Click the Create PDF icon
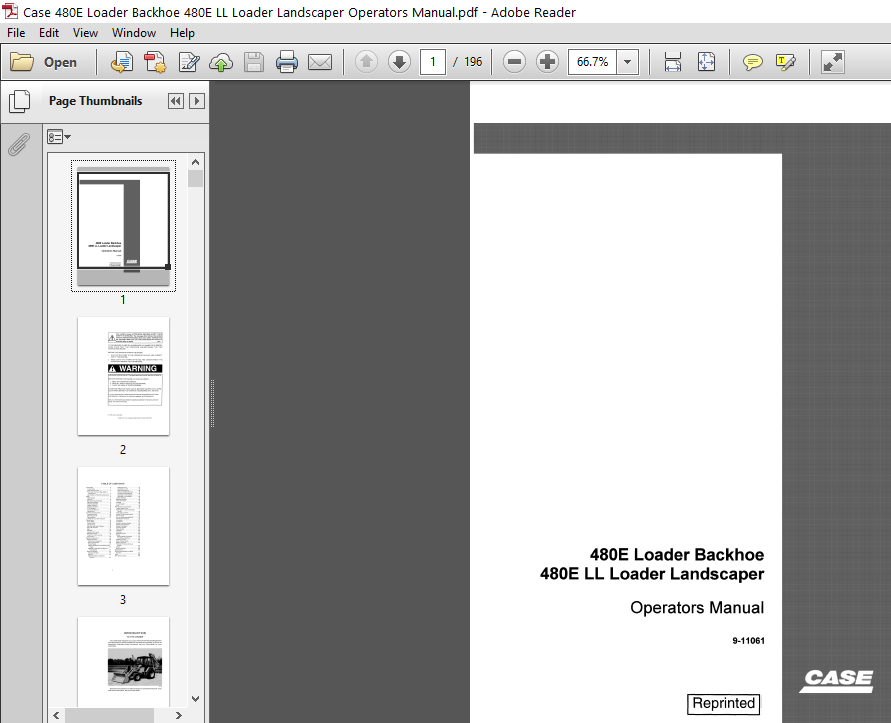The width and height of the screenshot is (891, 723). 155,62
